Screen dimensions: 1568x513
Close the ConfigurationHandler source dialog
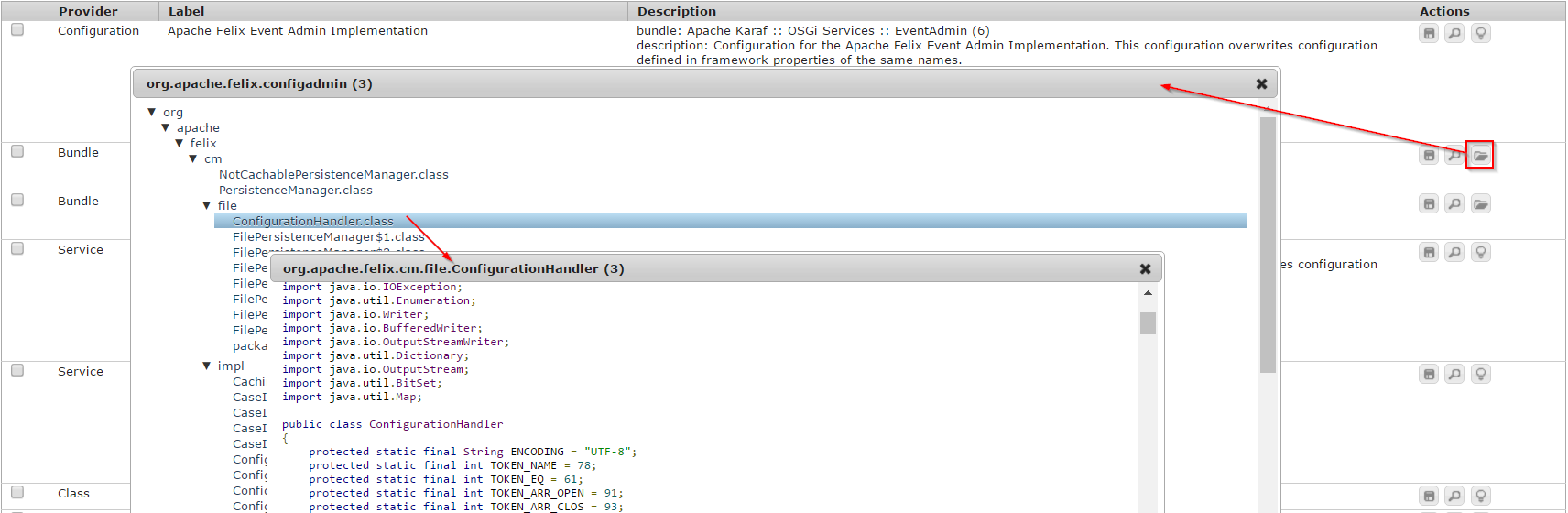(x=1145, y=268)
